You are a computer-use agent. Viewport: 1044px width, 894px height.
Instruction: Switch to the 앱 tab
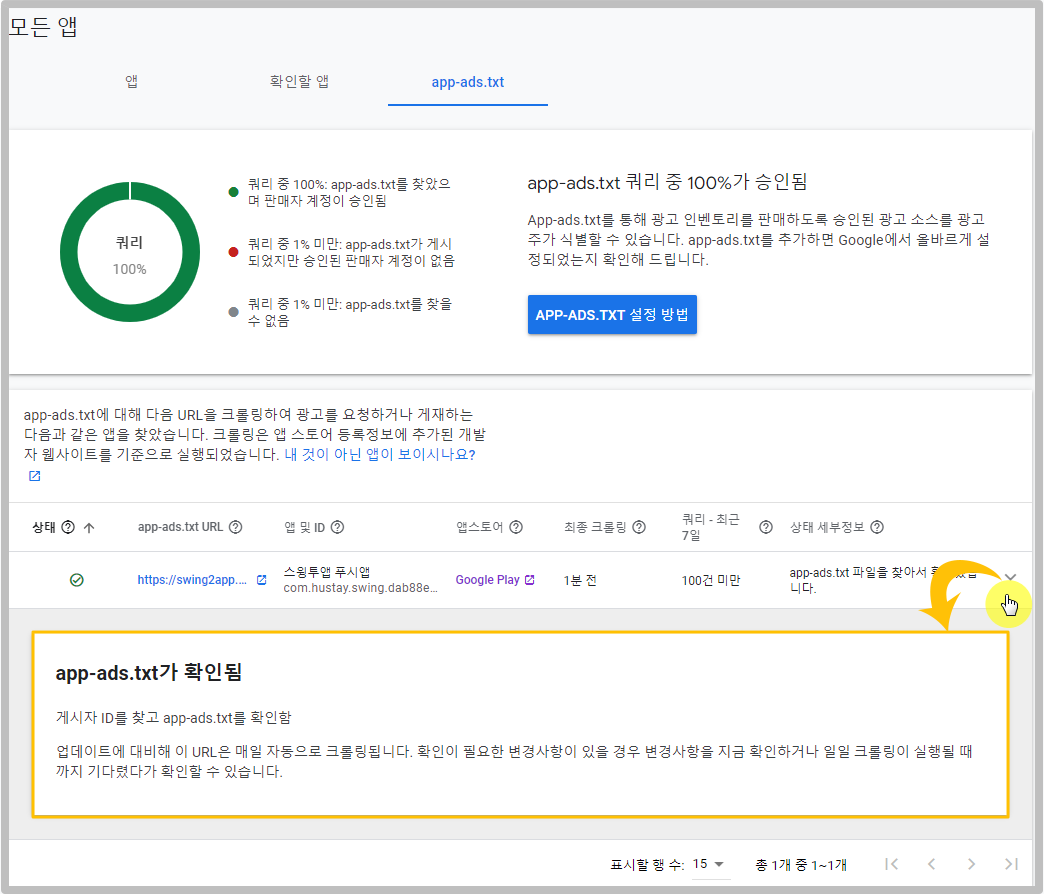pyautogui.click(x=131, y=82)
